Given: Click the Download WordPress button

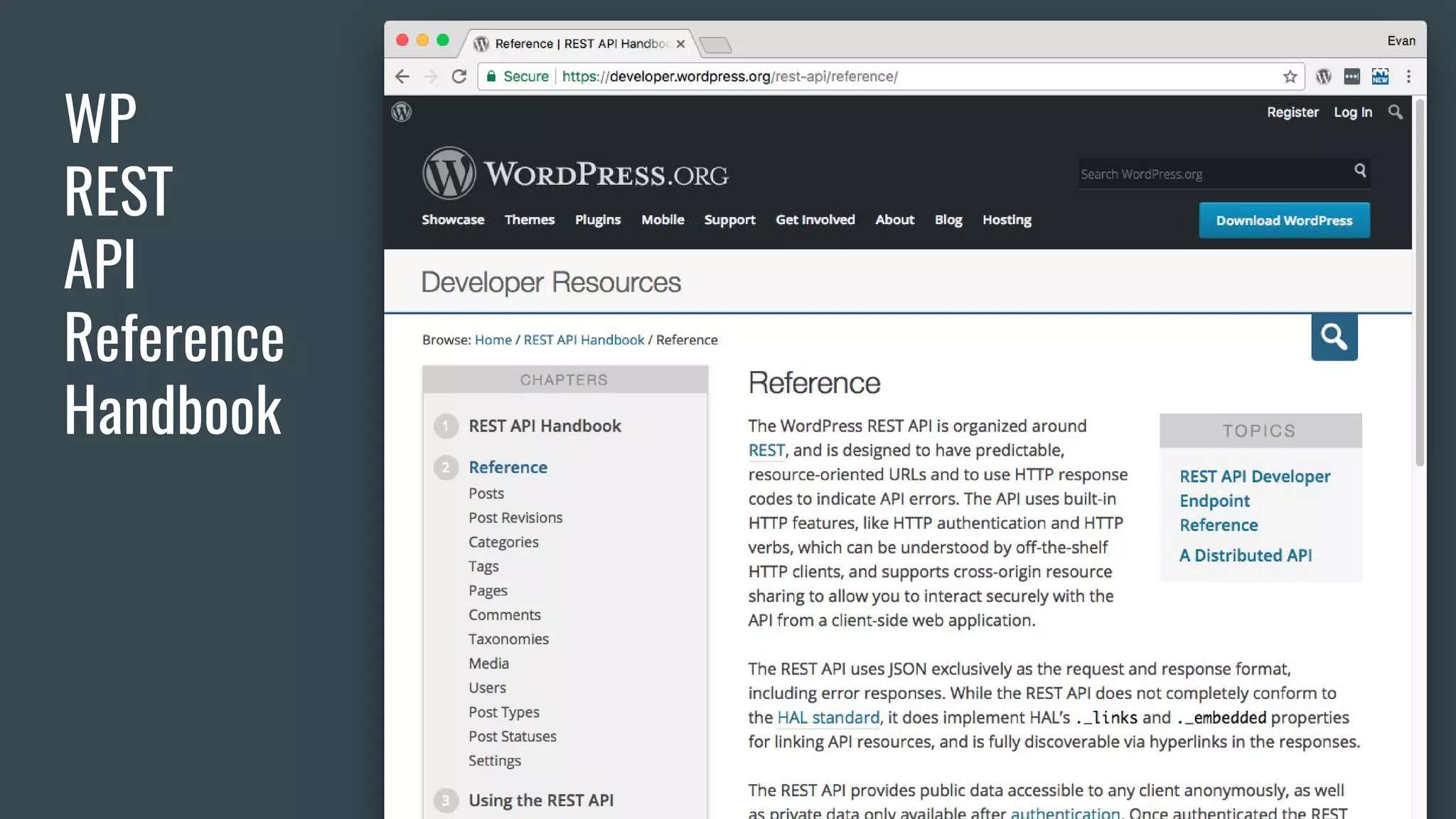Looking at the screenshot, I should point(1284,220).
